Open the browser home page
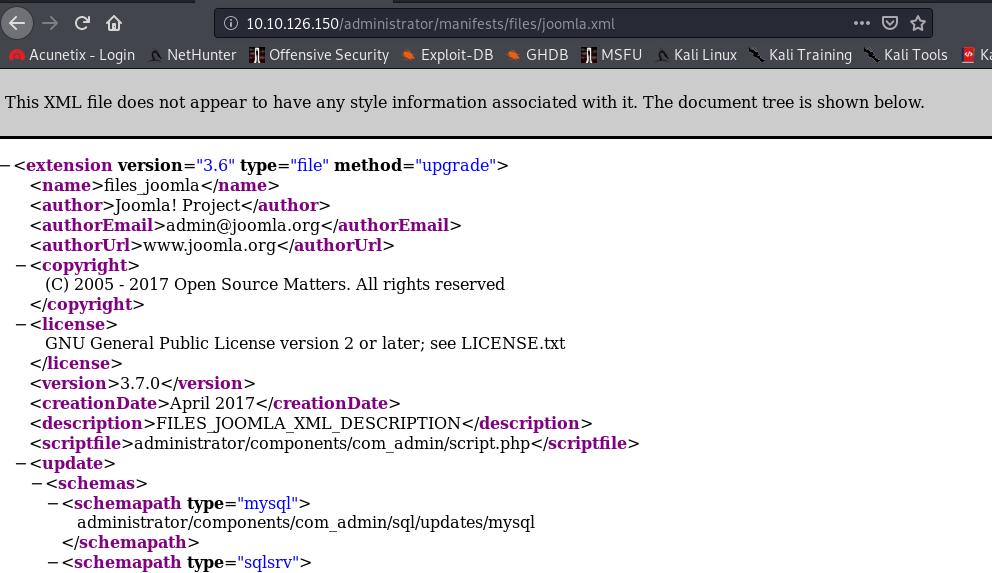This screenshot has height=573, width=992. 114,23
